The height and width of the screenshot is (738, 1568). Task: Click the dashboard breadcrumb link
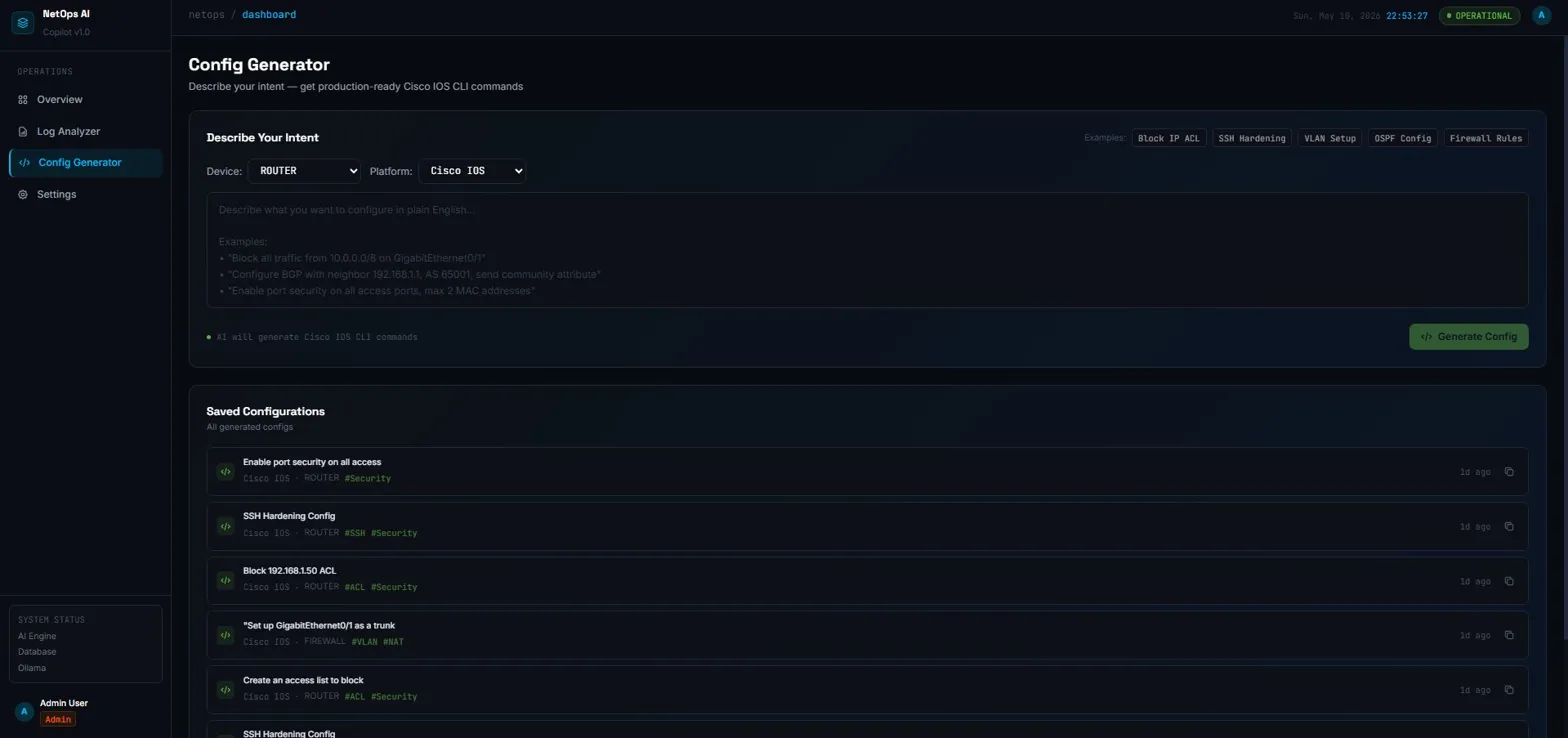point(269,15)
